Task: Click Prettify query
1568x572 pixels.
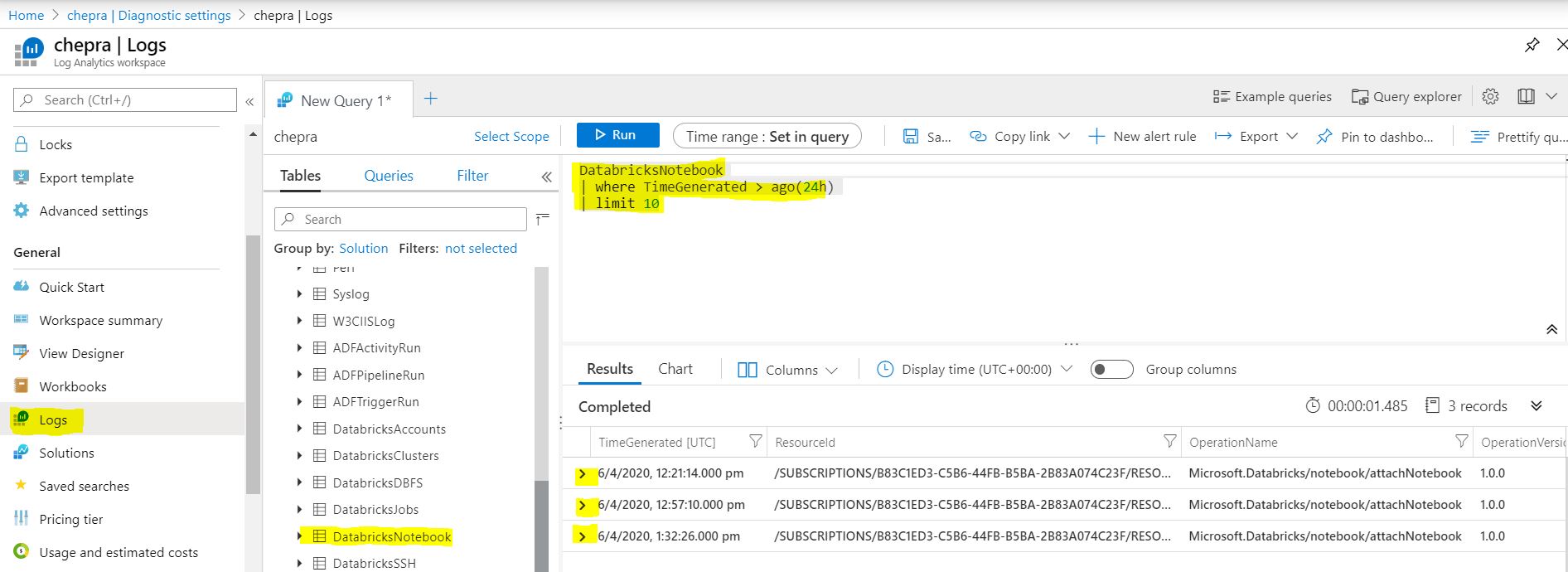Action: (x=1517, y=137)
